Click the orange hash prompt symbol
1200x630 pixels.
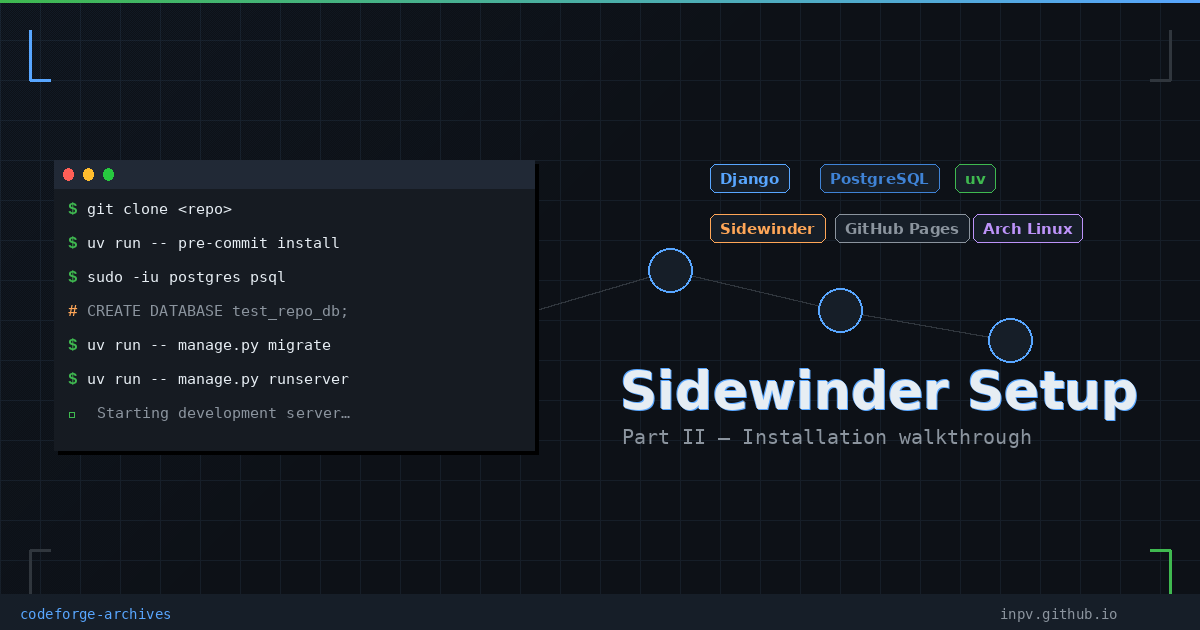click(72, 311)
